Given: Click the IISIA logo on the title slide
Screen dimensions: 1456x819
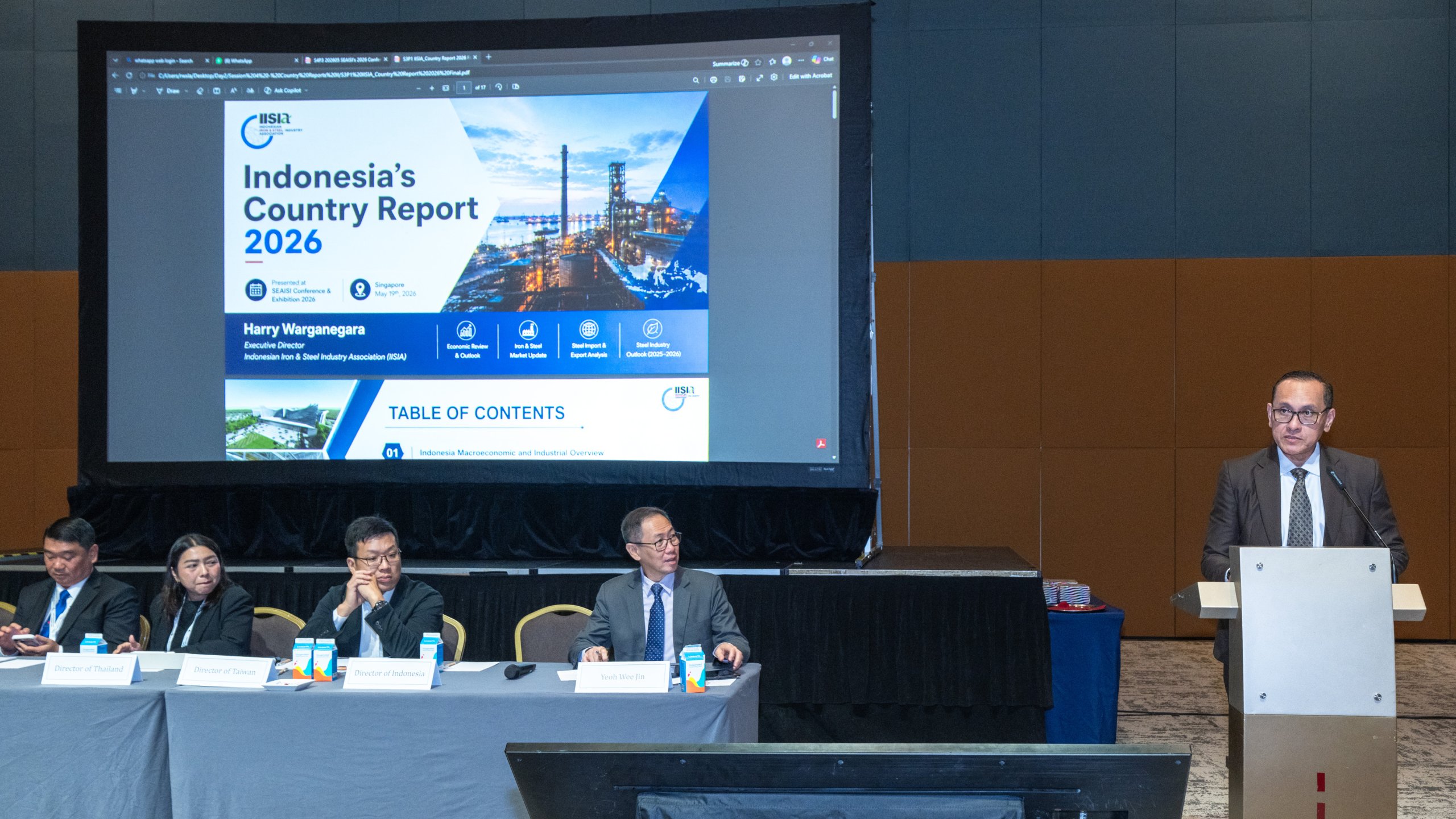Looking at the screenshot, I should 271,131.
